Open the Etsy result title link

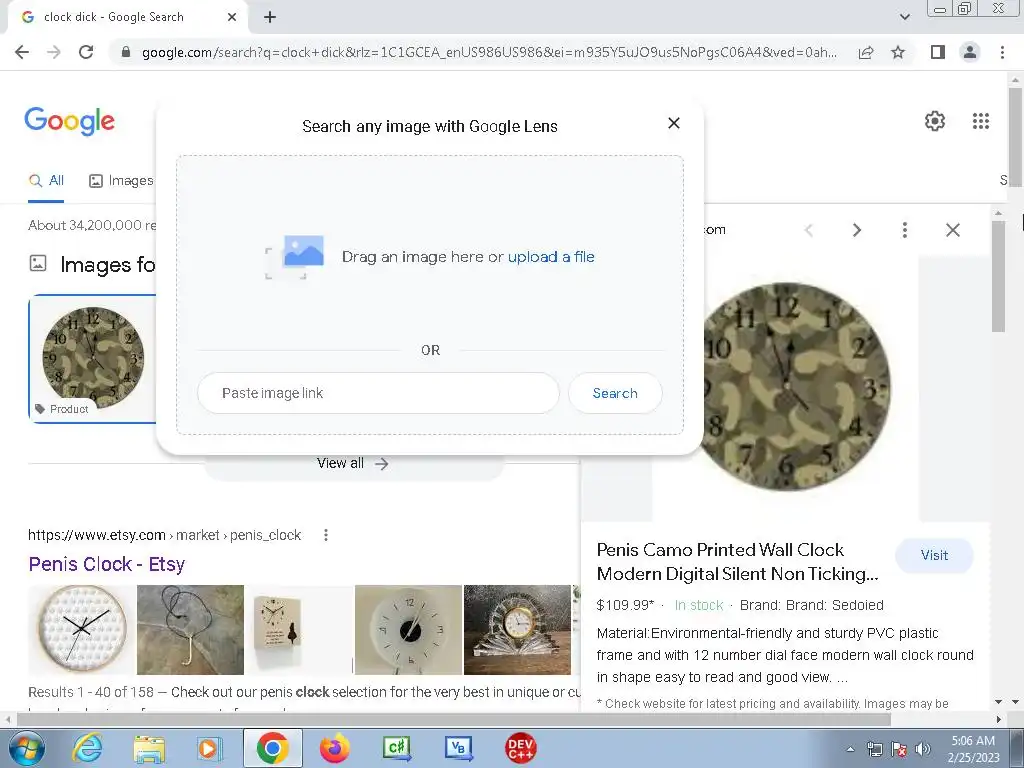click(x=106, y=564)
